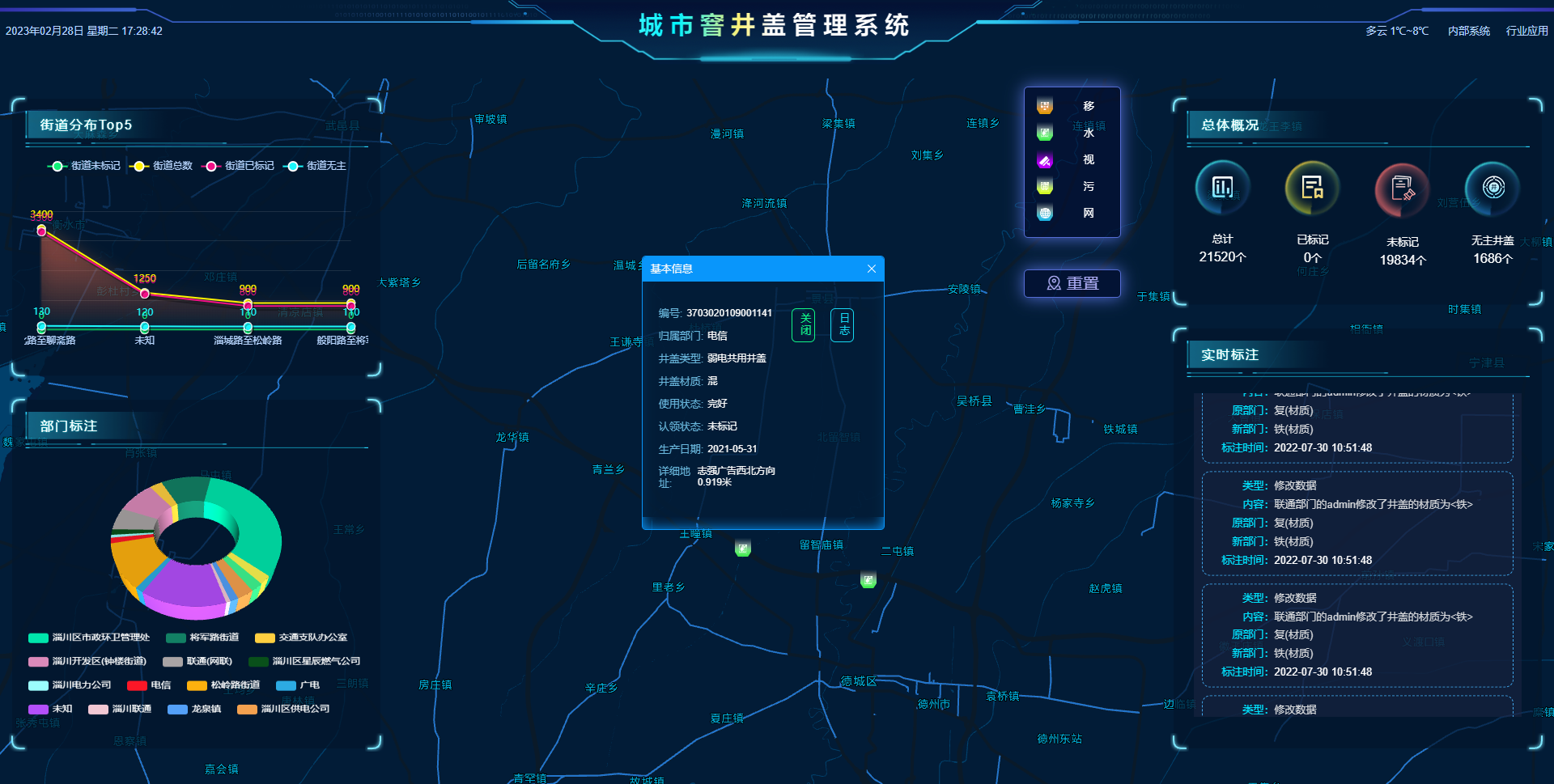The height and width of the screenshot is (784, 1554).
Task: Open the 行业应用 menu item
Action: click(1526, 31)
